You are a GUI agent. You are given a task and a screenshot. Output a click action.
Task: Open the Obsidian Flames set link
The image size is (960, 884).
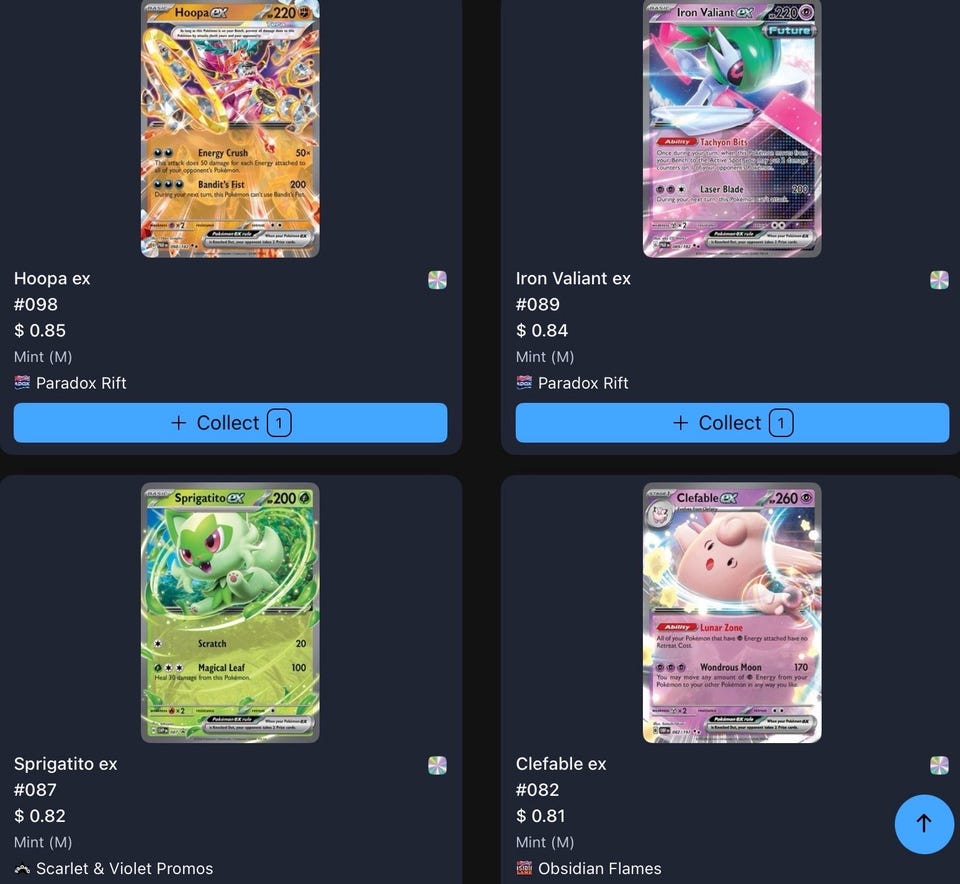(599, 869)
